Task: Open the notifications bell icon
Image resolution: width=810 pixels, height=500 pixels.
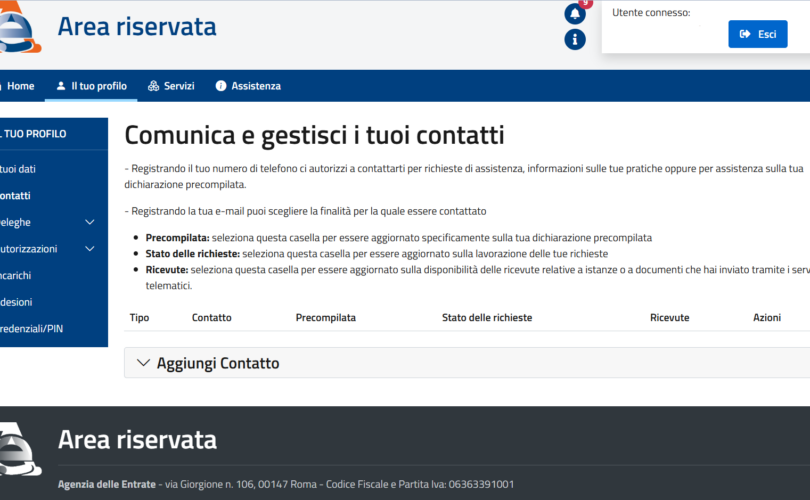Action: pos(575,14)
